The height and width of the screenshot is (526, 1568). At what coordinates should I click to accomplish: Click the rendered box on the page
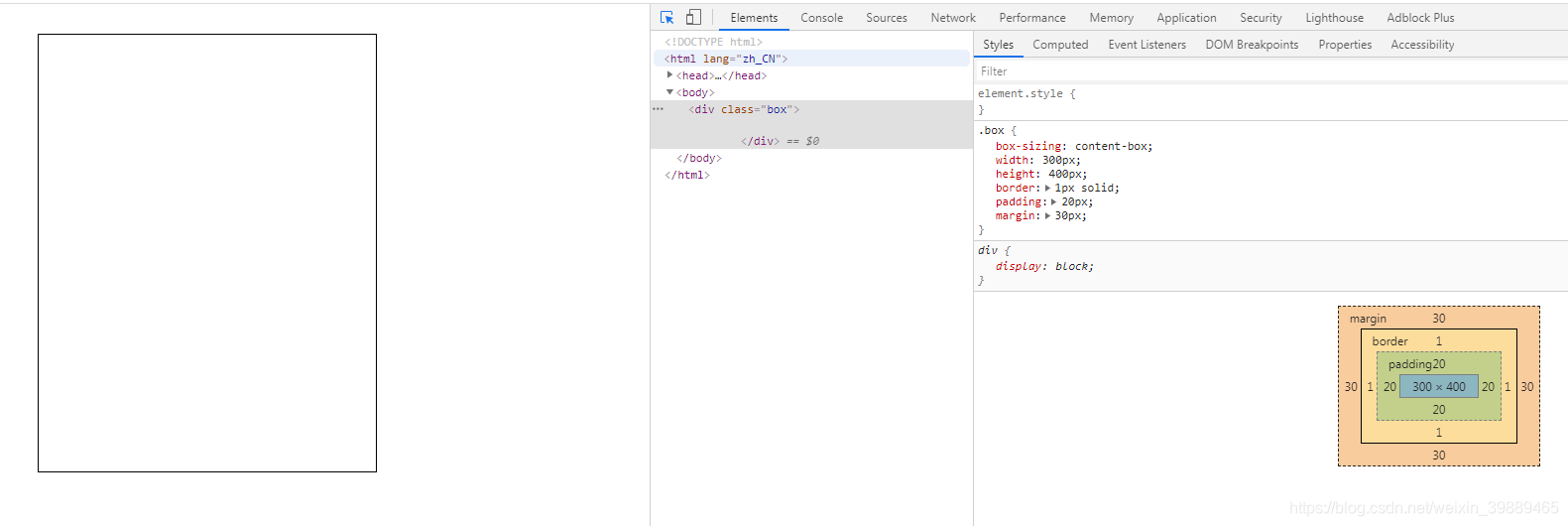(207, 253)
